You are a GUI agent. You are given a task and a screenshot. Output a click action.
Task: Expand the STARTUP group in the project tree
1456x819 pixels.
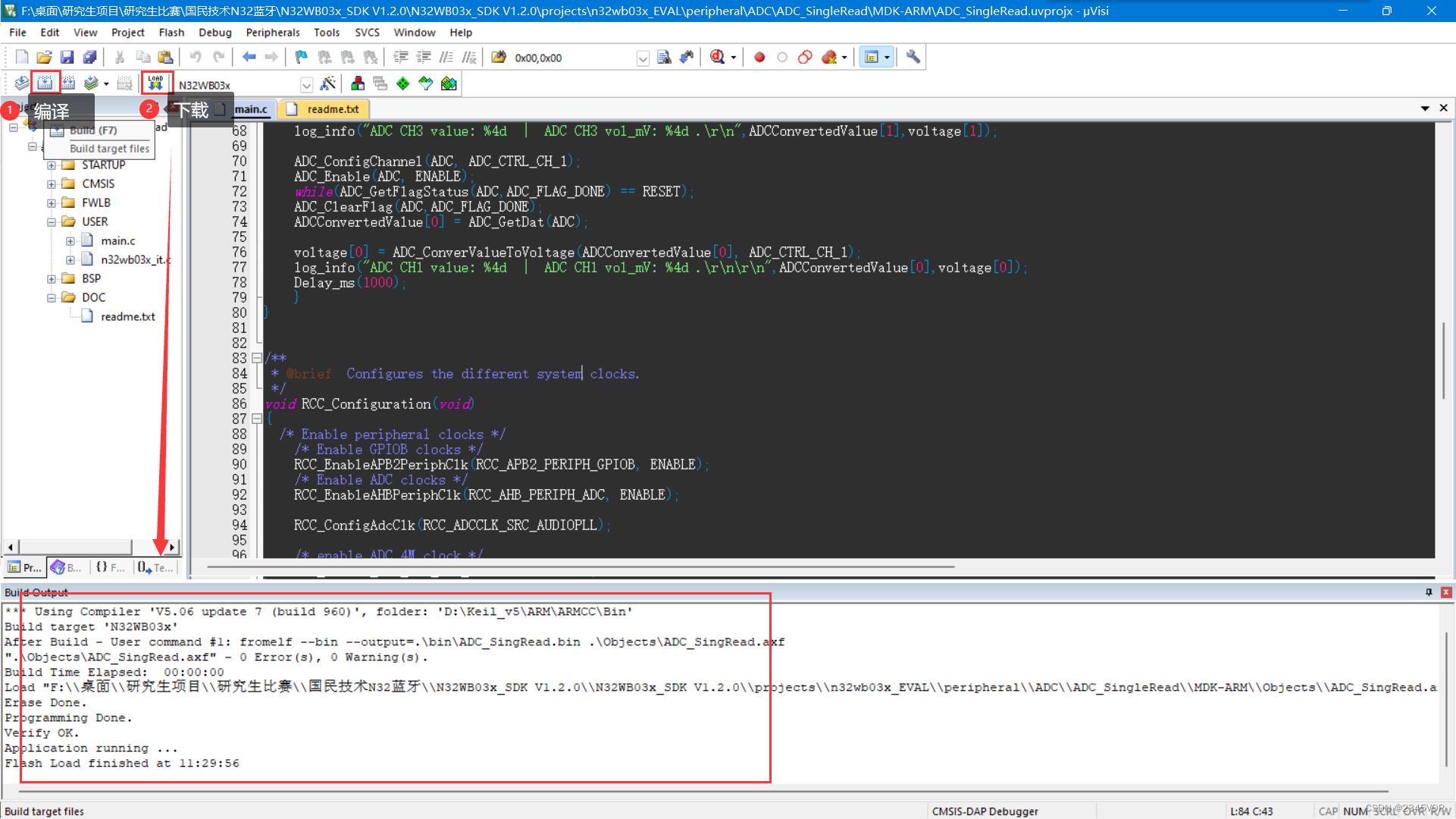tap(52, 165)
